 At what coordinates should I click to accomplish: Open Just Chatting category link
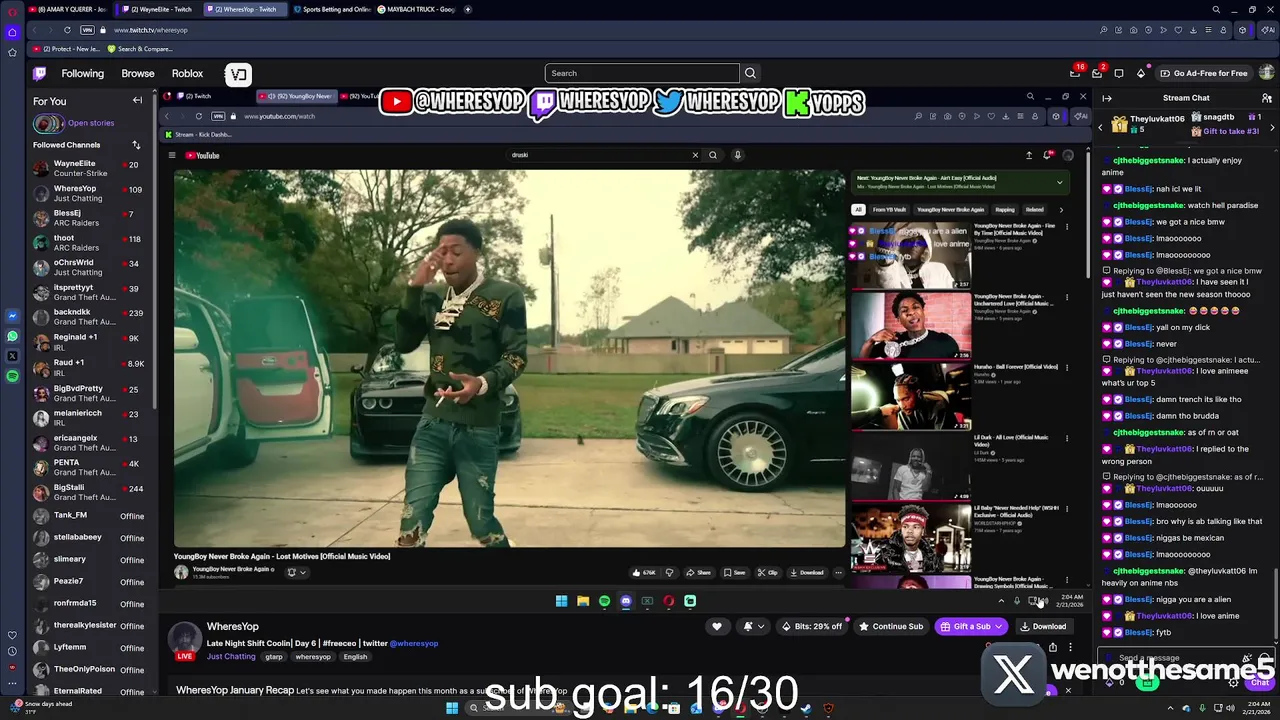pyautogui.click(x=231, y=657)
